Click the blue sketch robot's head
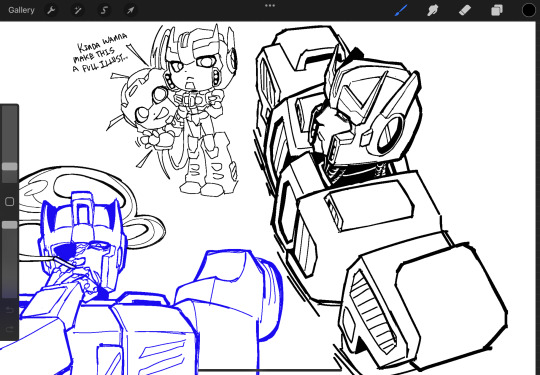This screenshot has width=540, height=375. tap(83, 241)
